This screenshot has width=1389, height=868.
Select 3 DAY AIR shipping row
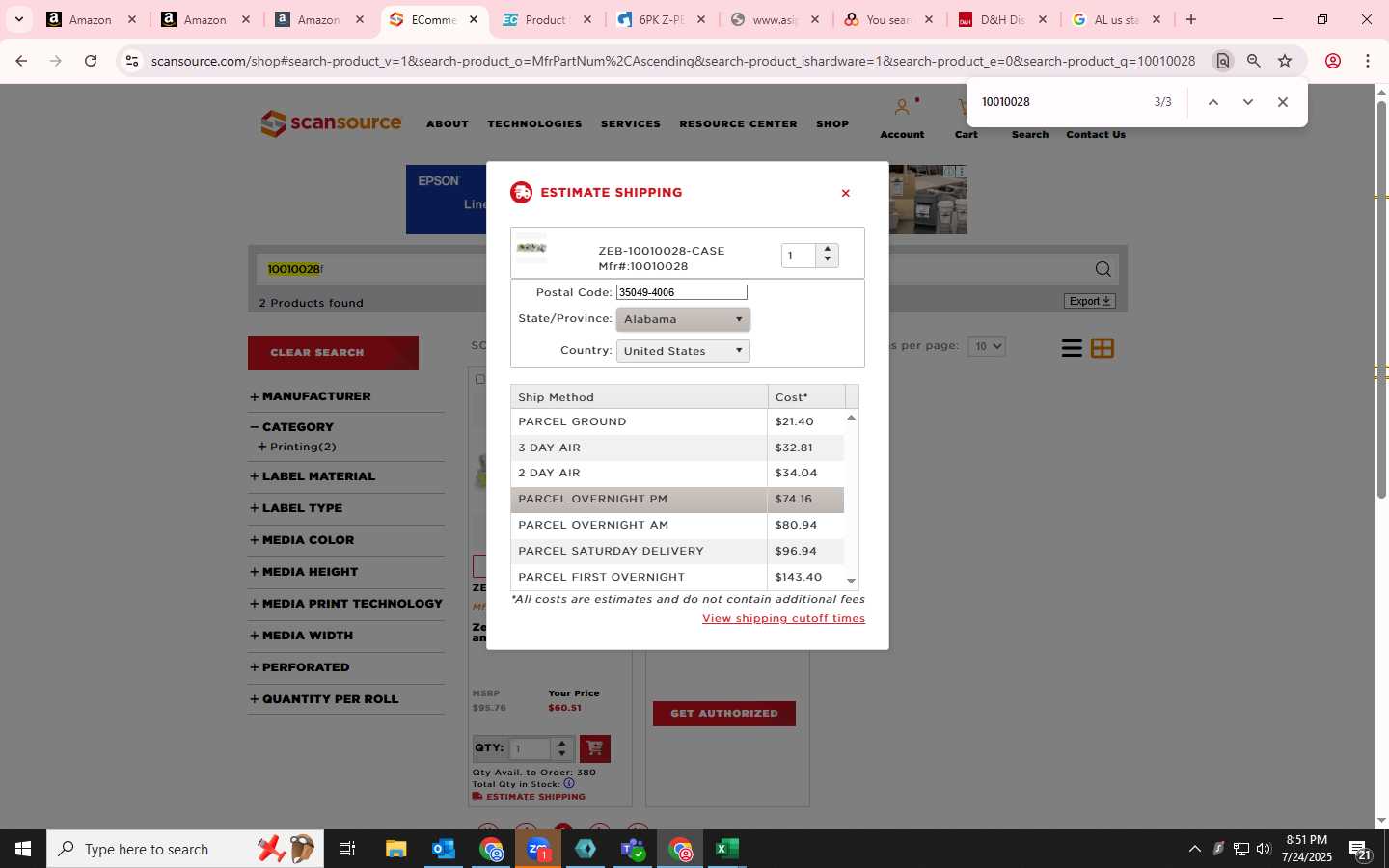click(677, 448)
